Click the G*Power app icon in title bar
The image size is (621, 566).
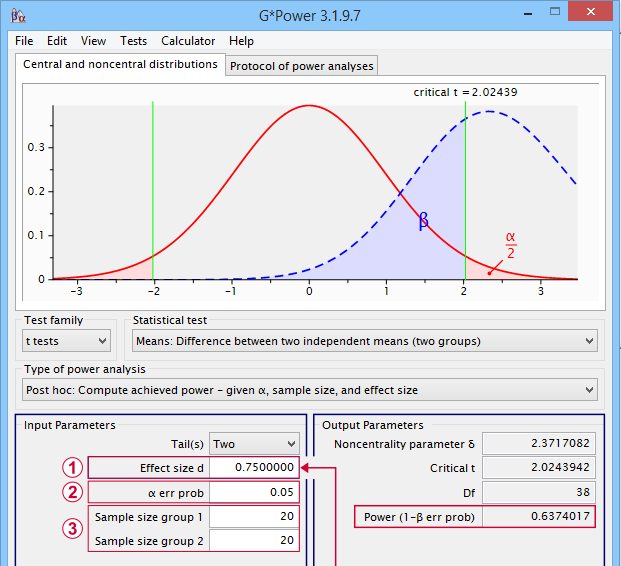click(x=18, y=16)
